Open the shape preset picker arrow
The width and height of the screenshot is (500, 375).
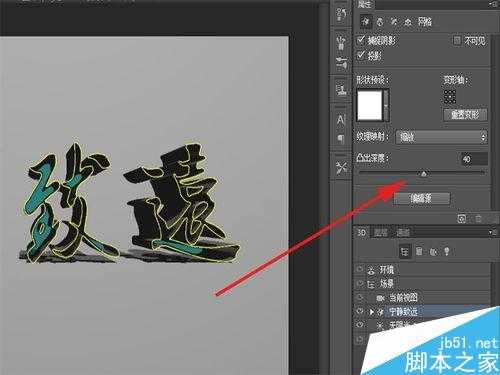(x=386, y=105)
